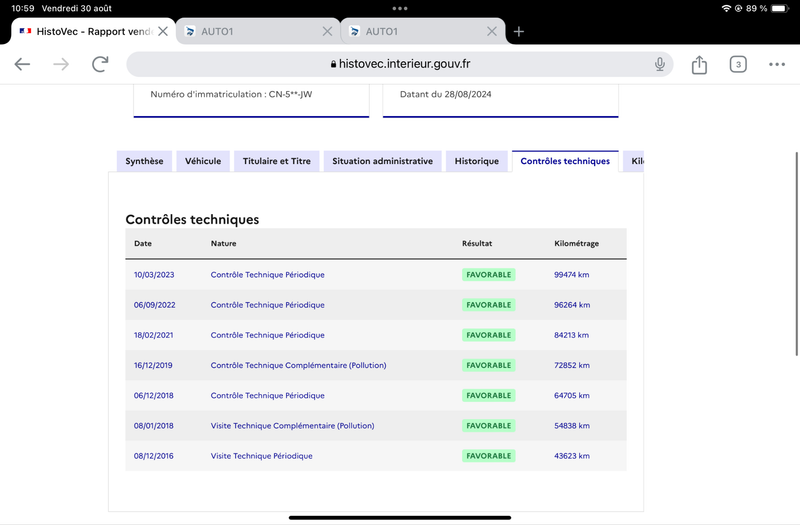
Task: Select the Contrôles techniques tab
Action: 565,161
